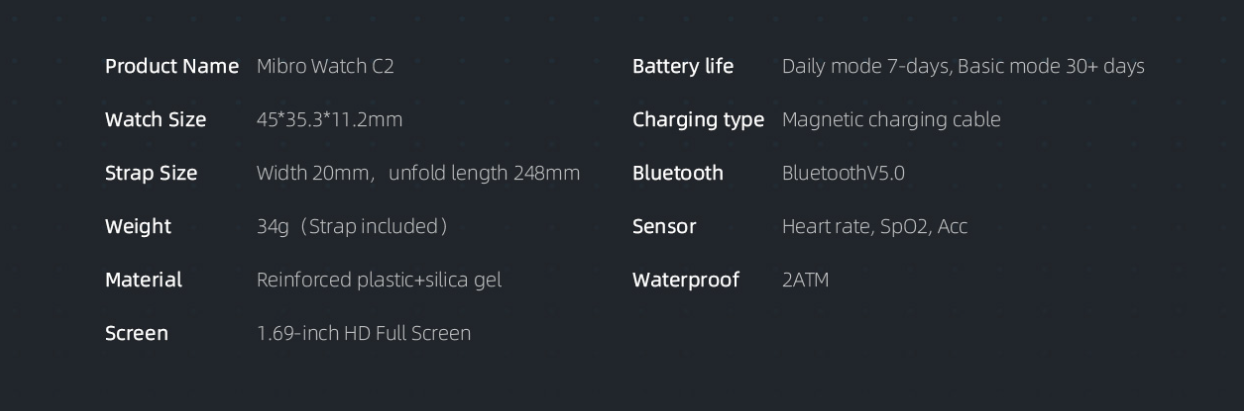Image resolution: width=1244 pixels, height=411 pixels.
Task: Click the Weight label
Action: point(138,227)
